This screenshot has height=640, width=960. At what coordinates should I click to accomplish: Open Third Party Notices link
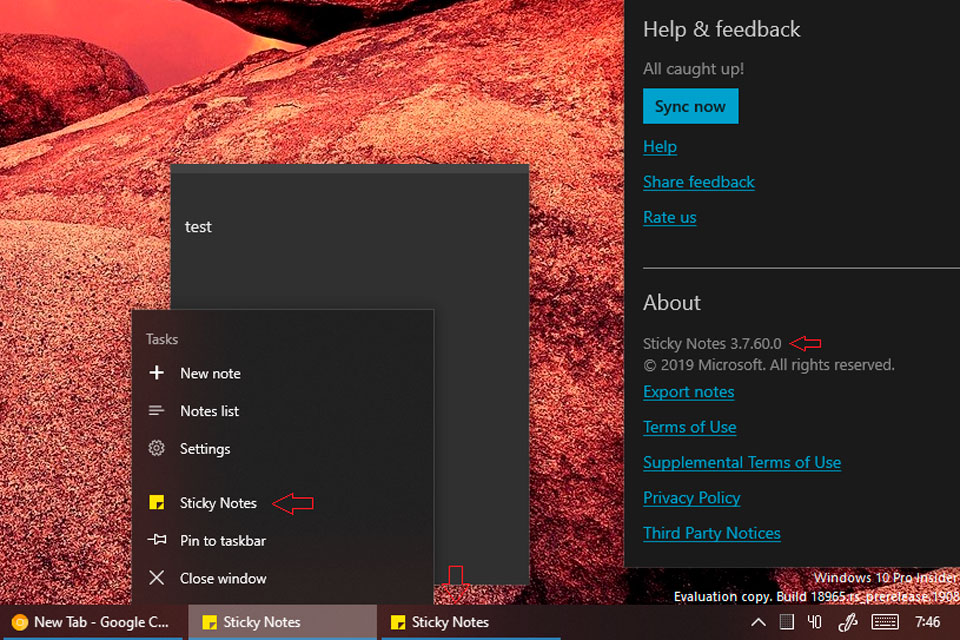[711, 533]
